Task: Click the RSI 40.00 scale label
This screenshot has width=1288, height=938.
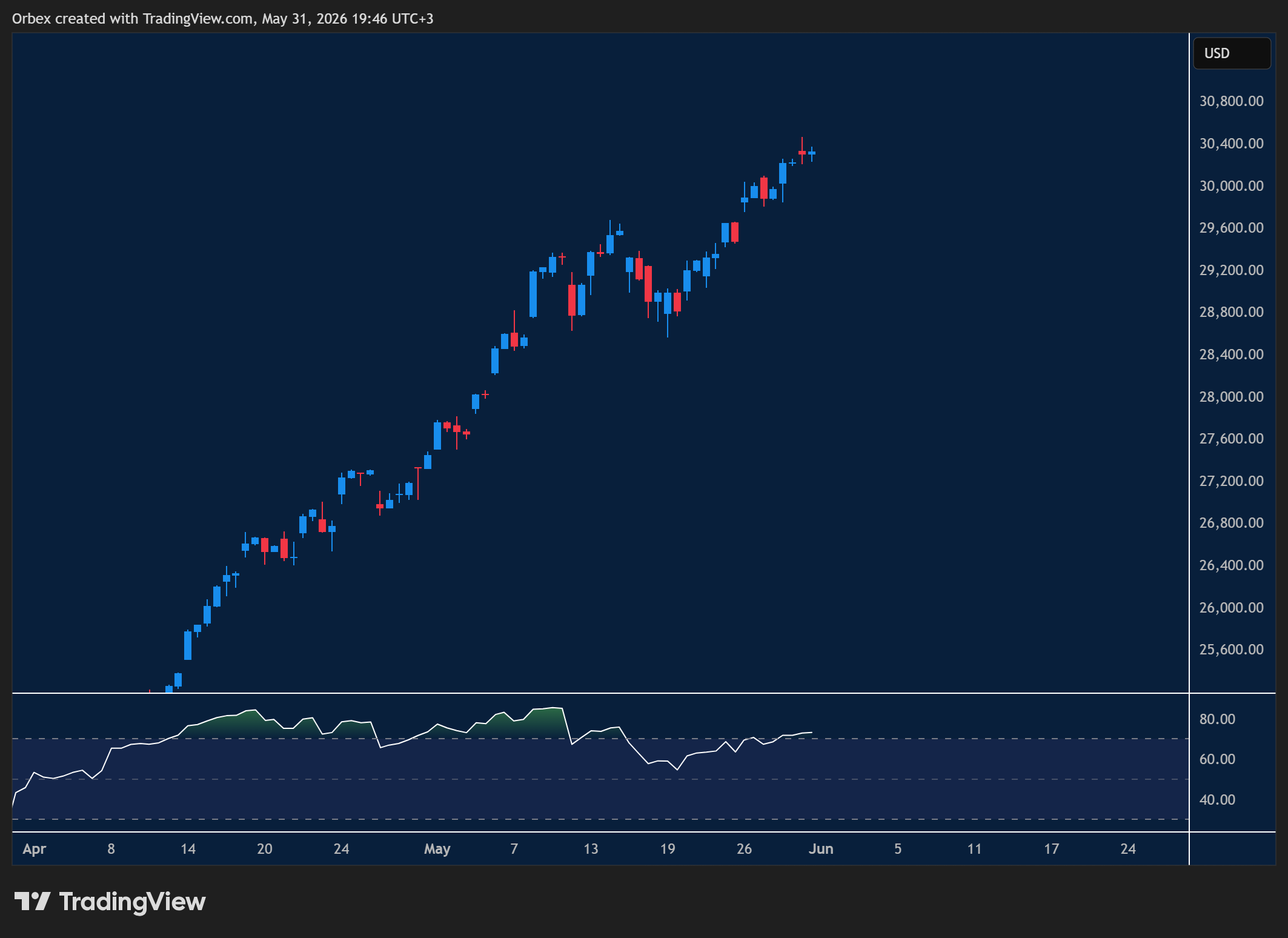Action: coord(1217,800)
